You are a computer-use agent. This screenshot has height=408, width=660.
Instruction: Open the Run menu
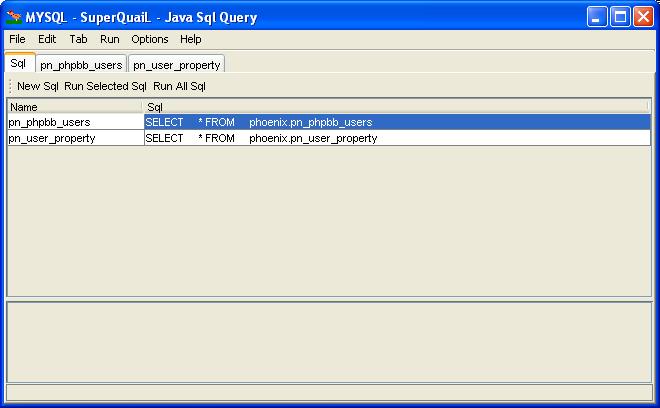[110, 39]
